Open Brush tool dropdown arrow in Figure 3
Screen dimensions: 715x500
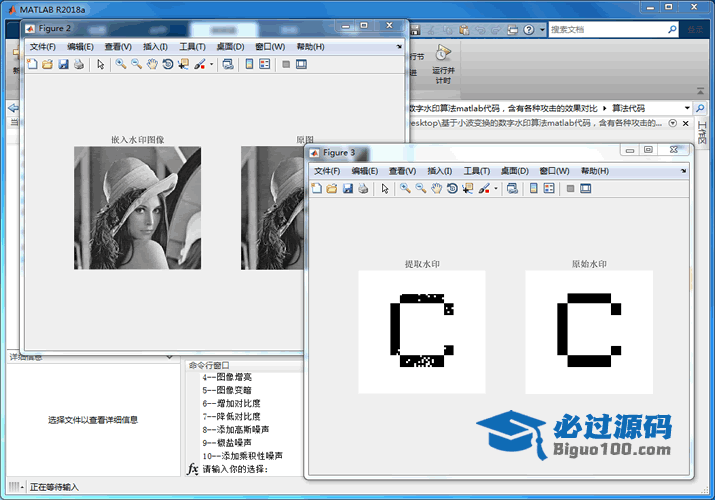pyautogui.click(x=495, y=189)
